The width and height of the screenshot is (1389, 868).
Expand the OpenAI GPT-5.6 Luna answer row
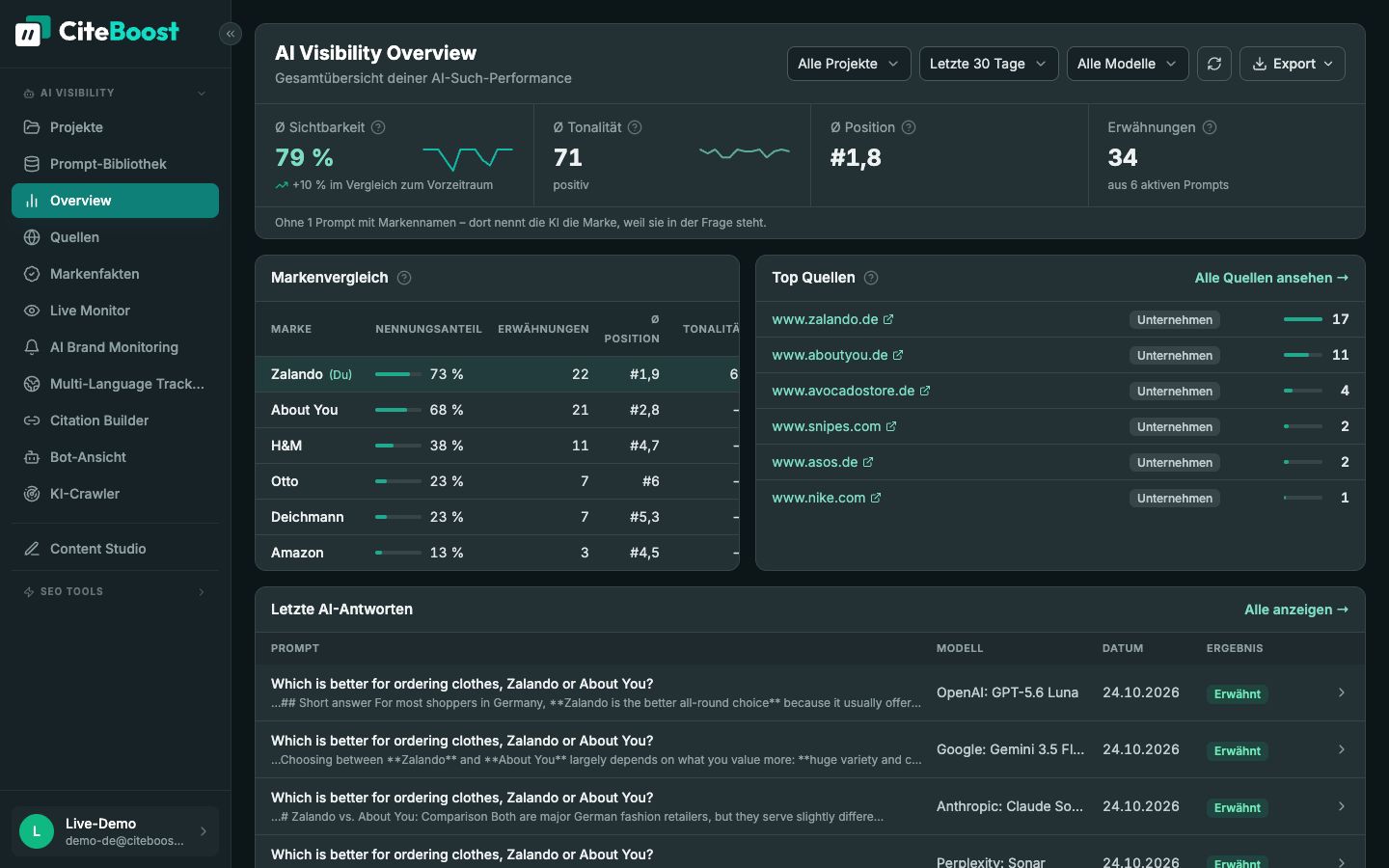tap(810, 692)
